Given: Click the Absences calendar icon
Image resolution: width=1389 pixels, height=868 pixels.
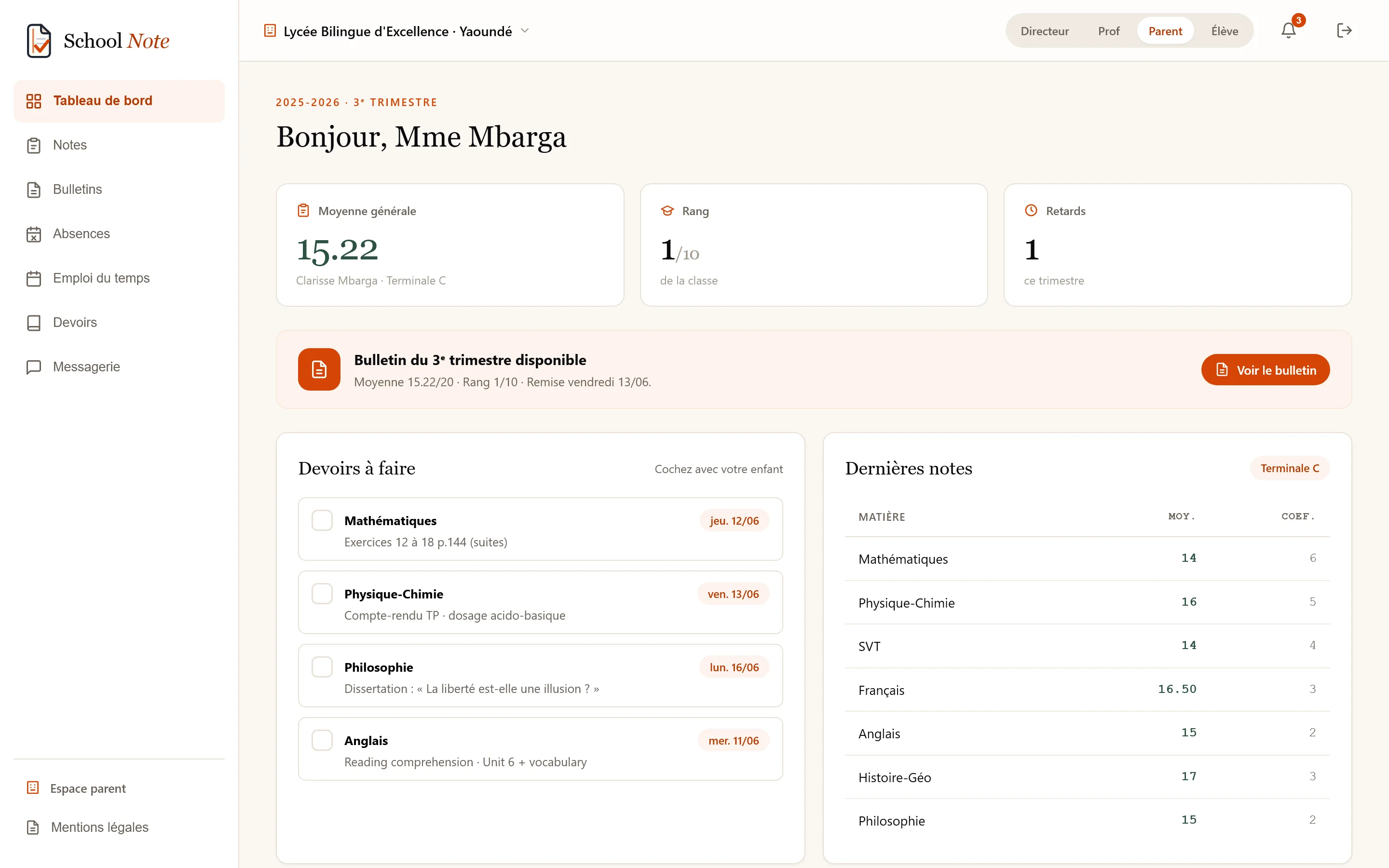Looking at the screenshot, I should [34, 234].
